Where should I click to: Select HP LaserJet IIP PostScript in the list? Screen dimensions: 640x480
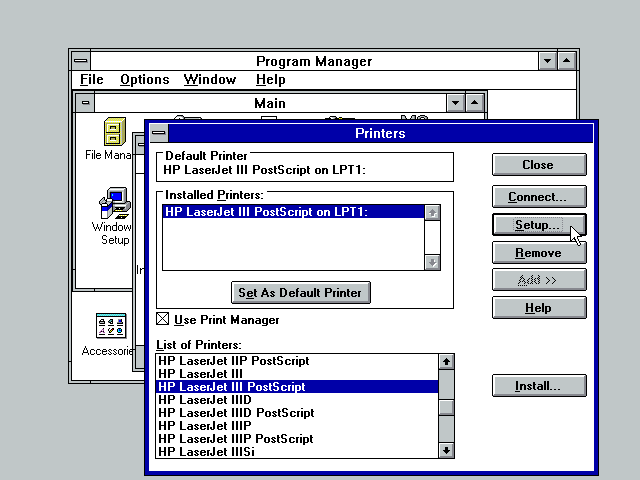coord(297,361)
